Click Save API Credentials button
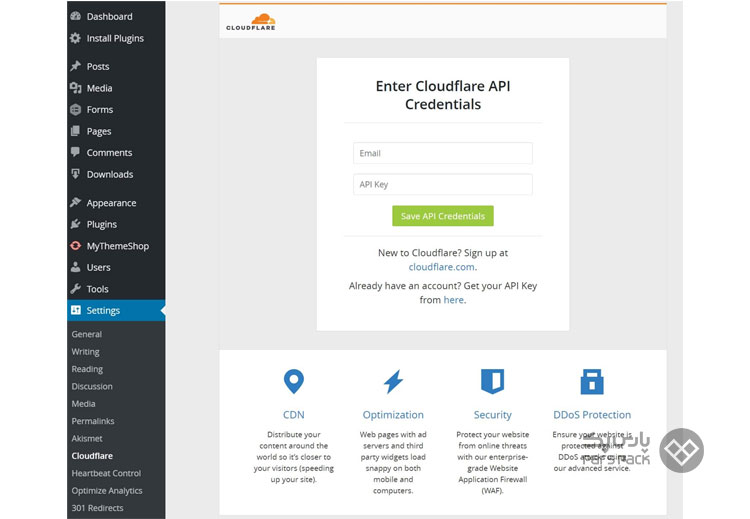750x519 pixels. (x=443, y=216)
